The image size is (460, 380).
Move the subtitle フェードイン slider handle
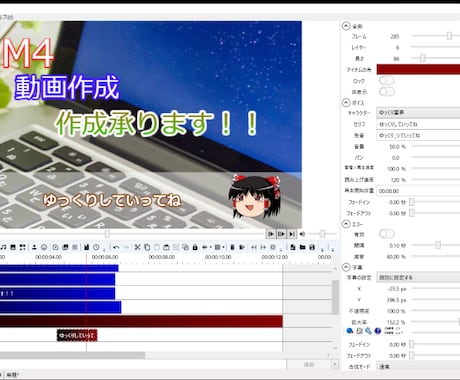[x=412, y=344]
